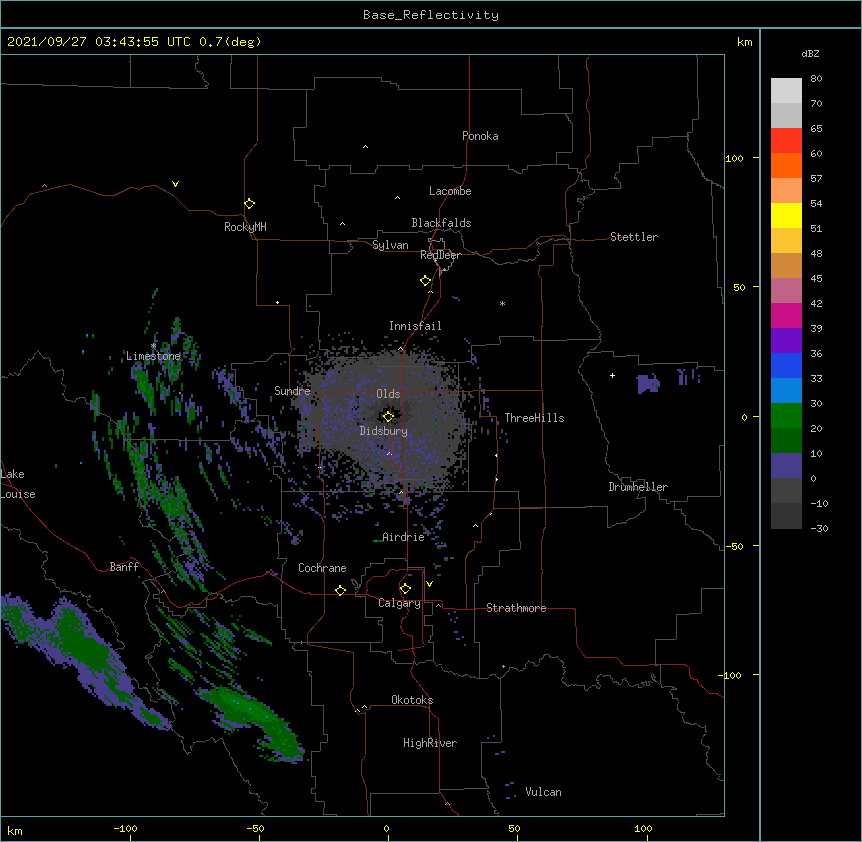The height and width of the screenshot is (842, 862).
Task: Click the Sundre label
Action: (292, 391)
